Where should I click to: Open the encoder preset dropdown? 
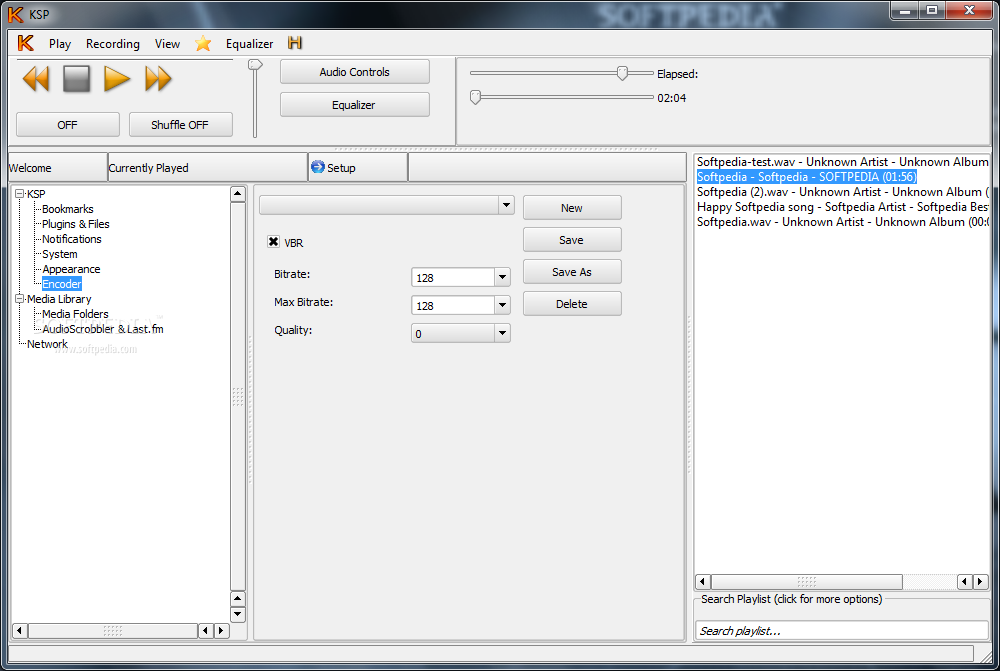[506, 205]
